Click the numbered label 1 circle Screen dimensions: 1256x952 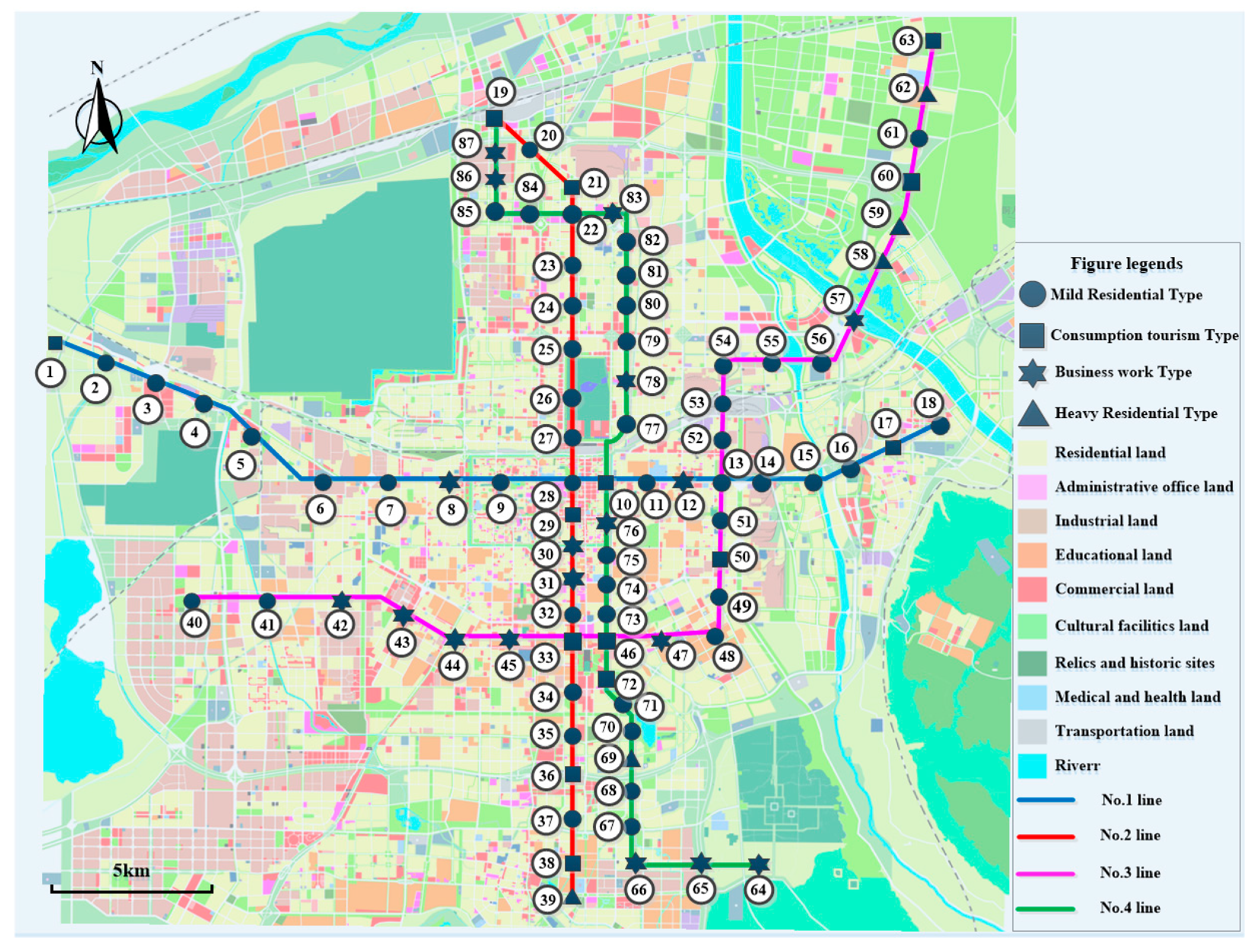(x=50, y=372)
